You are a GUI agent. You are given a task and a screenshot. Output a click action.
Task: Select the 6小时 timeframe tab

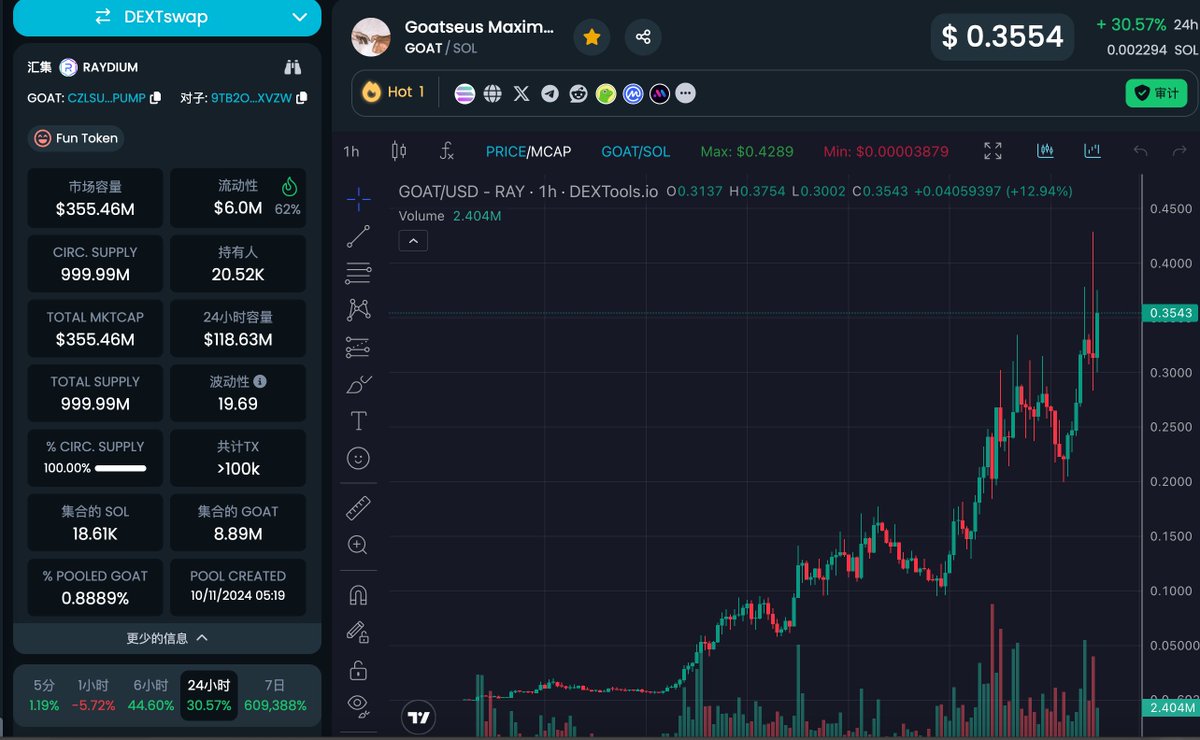point(151,695)
